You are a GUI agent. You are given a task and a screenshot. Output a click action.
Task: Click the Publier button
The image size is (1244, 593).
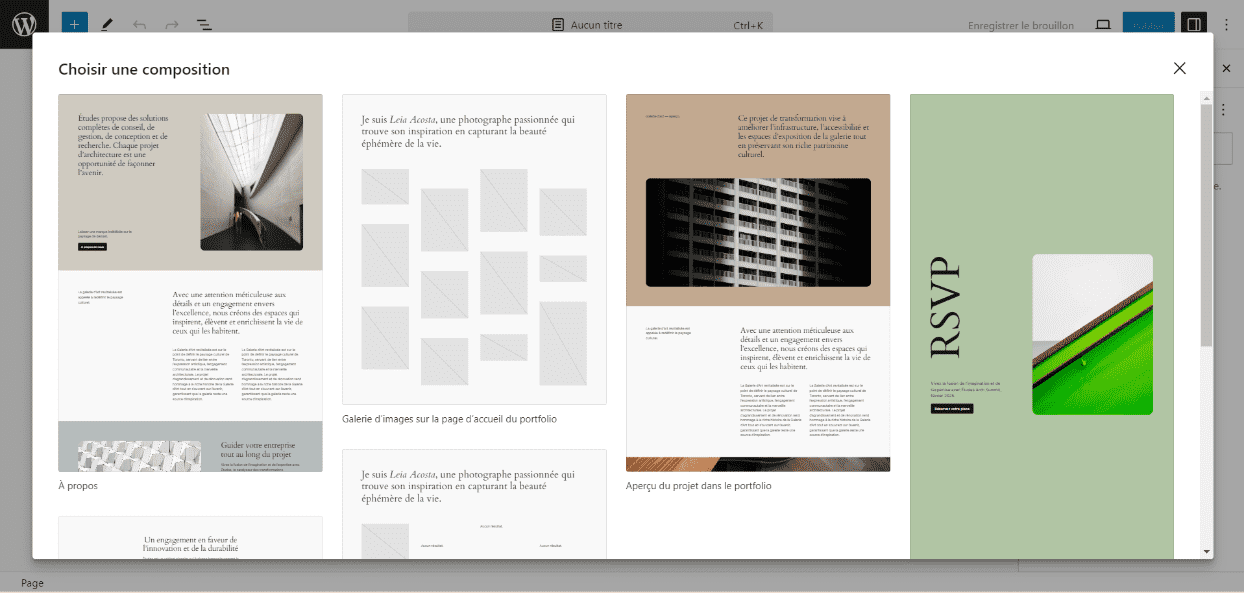coord(1148,25)
